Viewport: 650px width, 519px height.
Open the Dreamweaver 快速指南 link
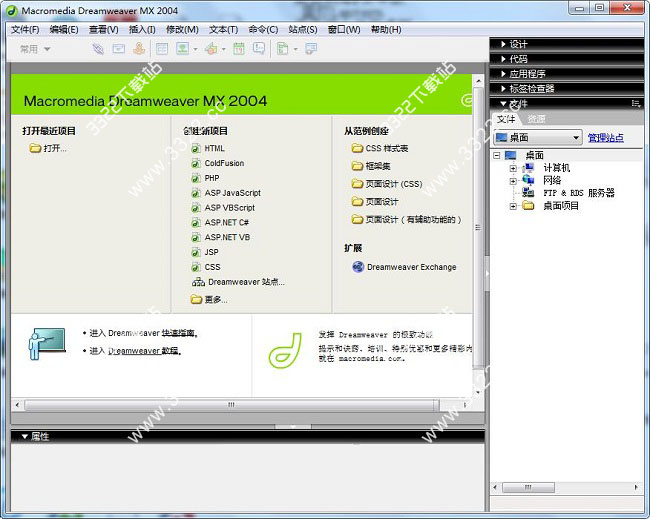click(178, 333)
